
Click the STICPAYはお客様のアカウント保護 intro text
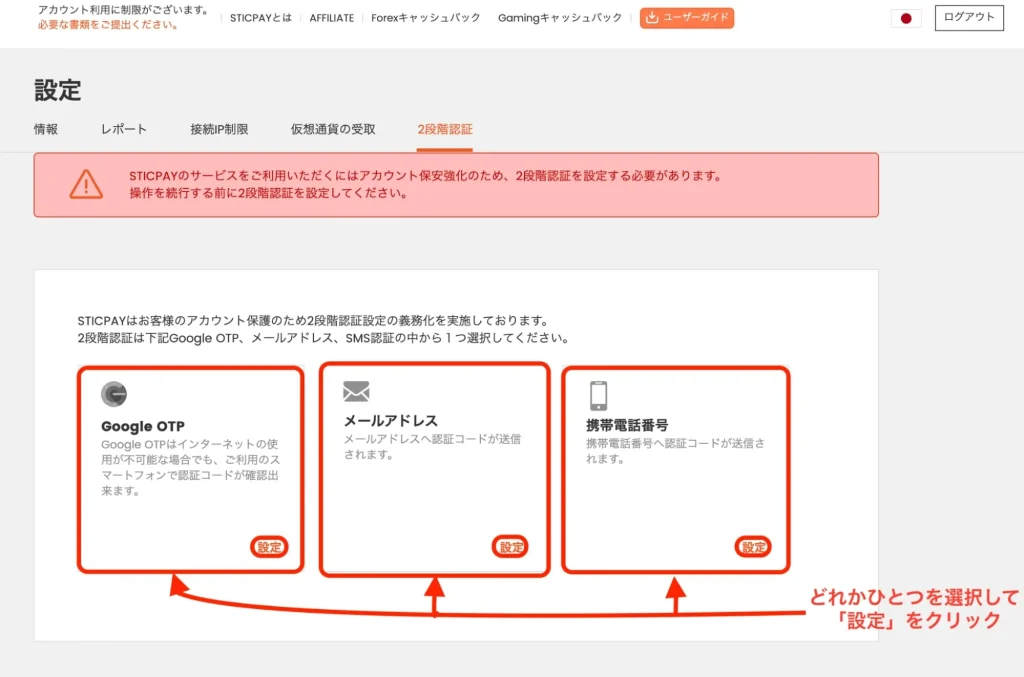click(323, 329)
